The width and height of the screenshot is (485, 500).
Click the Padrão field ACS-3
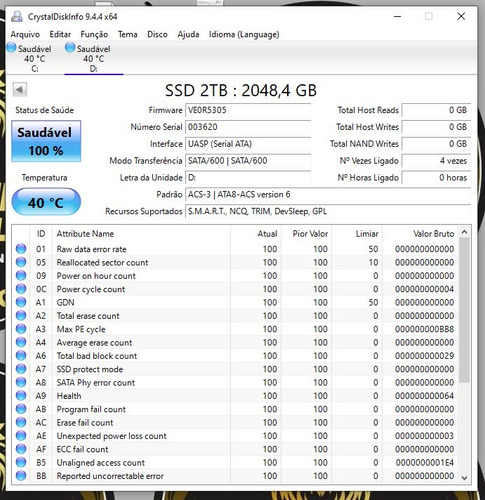point(328,194)
